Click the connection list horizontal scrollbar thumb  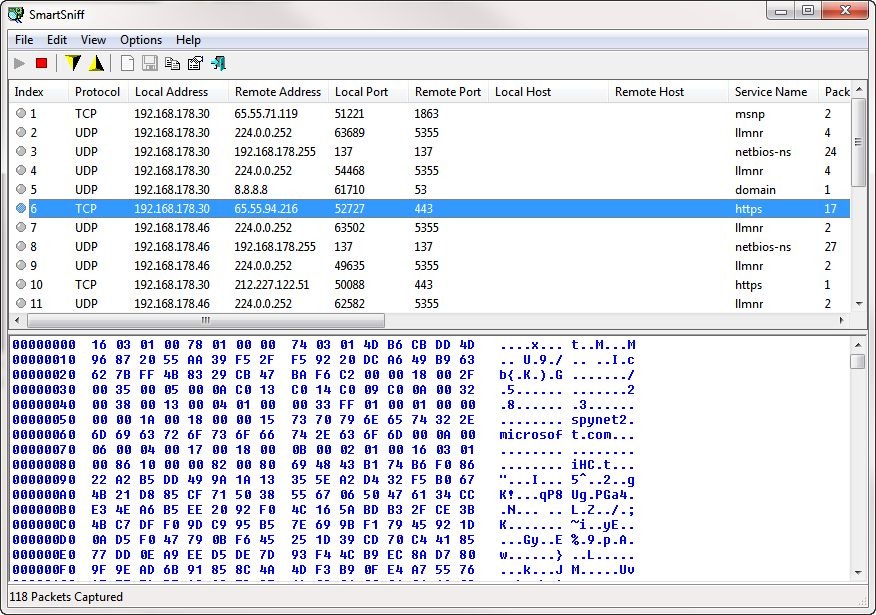(x=205, y=321)
